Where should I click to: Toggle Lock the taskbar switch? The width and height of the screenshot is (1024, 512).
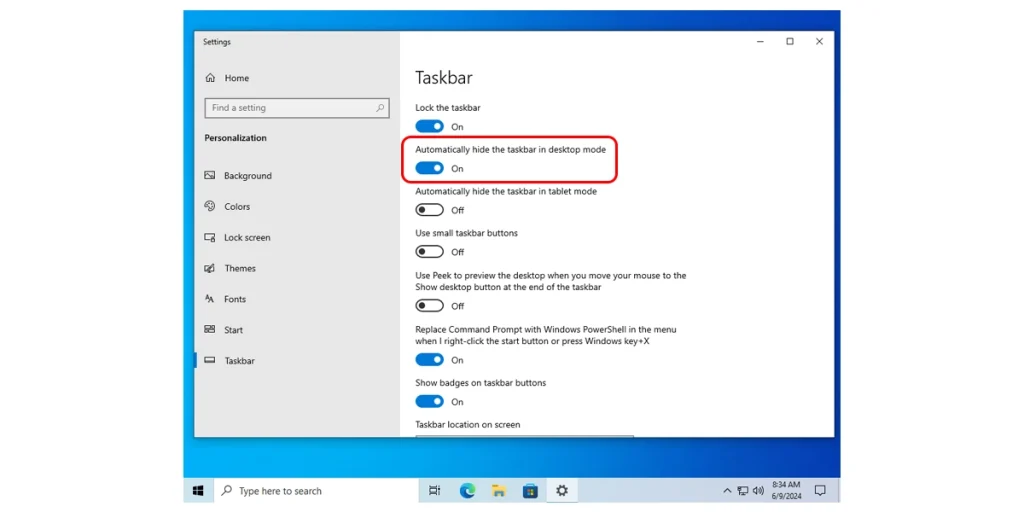(x=430, y=127)
